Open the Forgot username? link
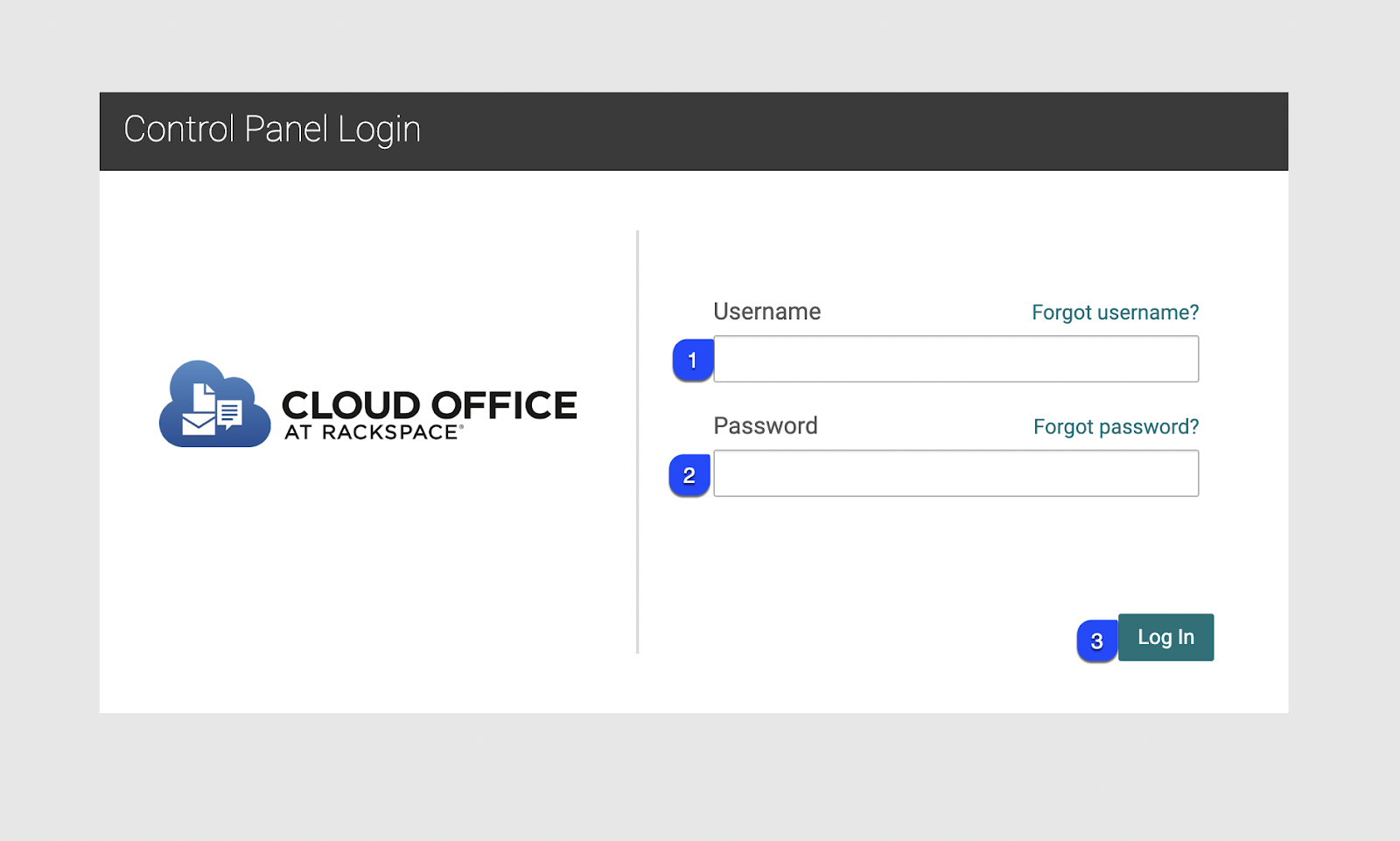 click(1115, 312)
